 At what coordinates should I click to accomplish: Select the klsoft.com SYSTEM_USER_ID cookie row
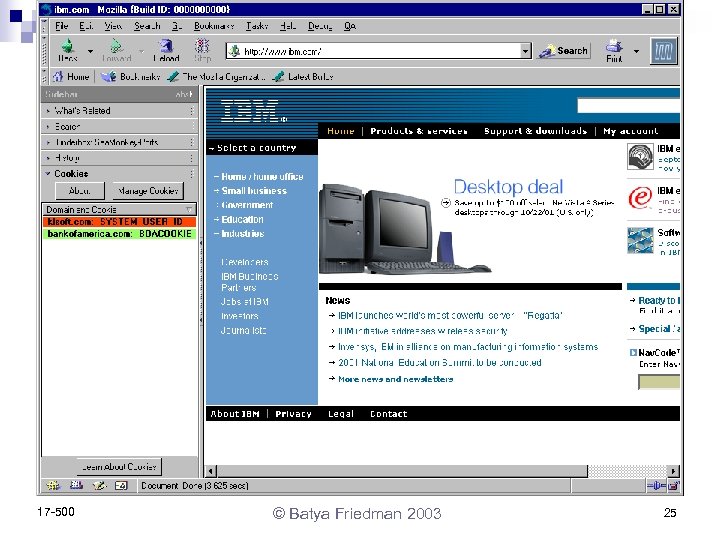(x=119, y=222)
